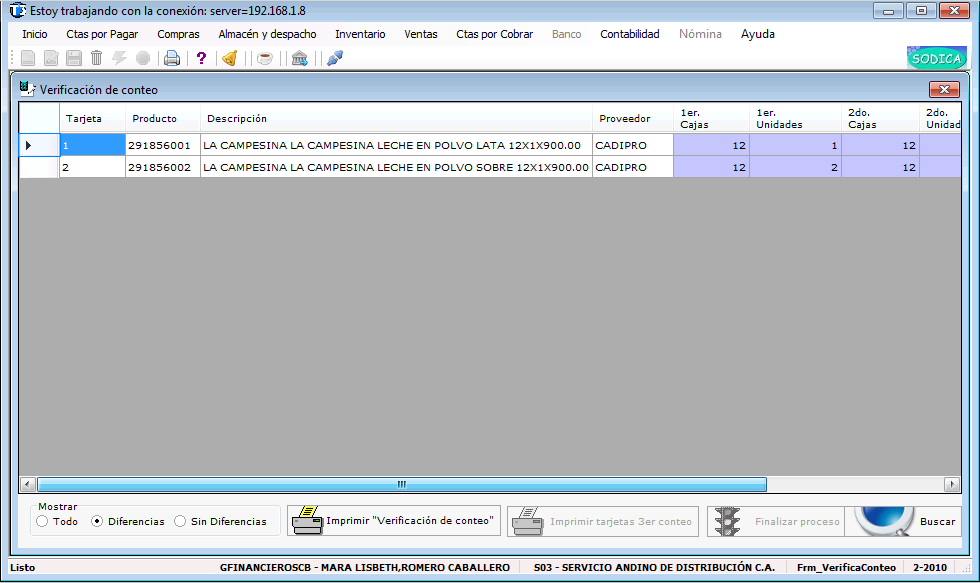Open the Ayuda menu
Viewport: 980px width, 583px height.
tap(758, 34)
